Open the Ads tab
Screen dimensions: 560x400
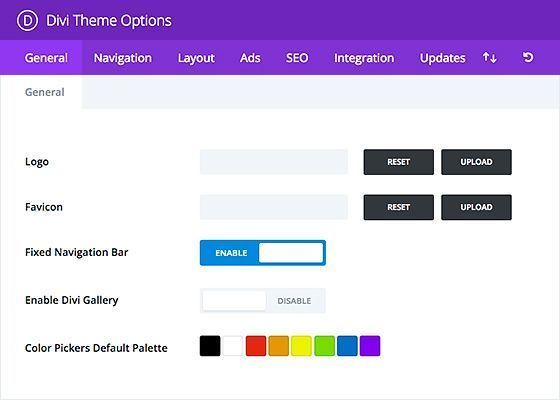coord(250,58)
